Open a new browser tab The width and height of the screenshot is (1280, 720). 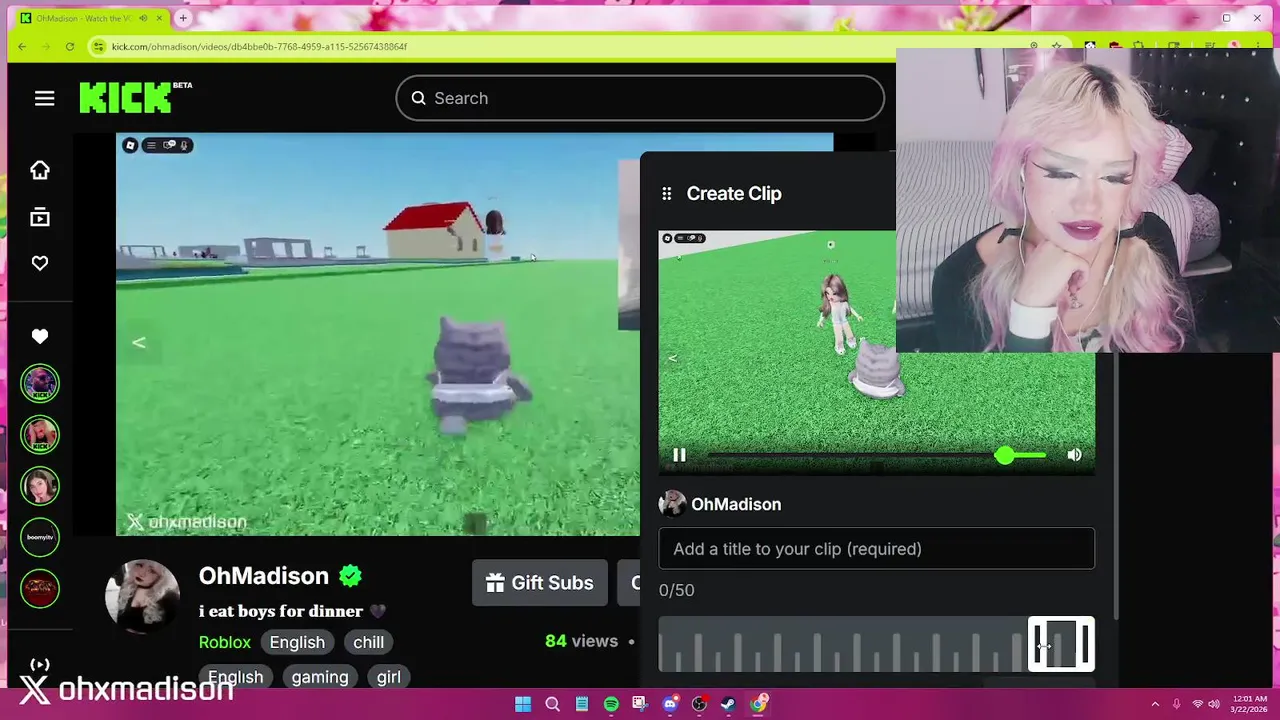coord(183,18)
